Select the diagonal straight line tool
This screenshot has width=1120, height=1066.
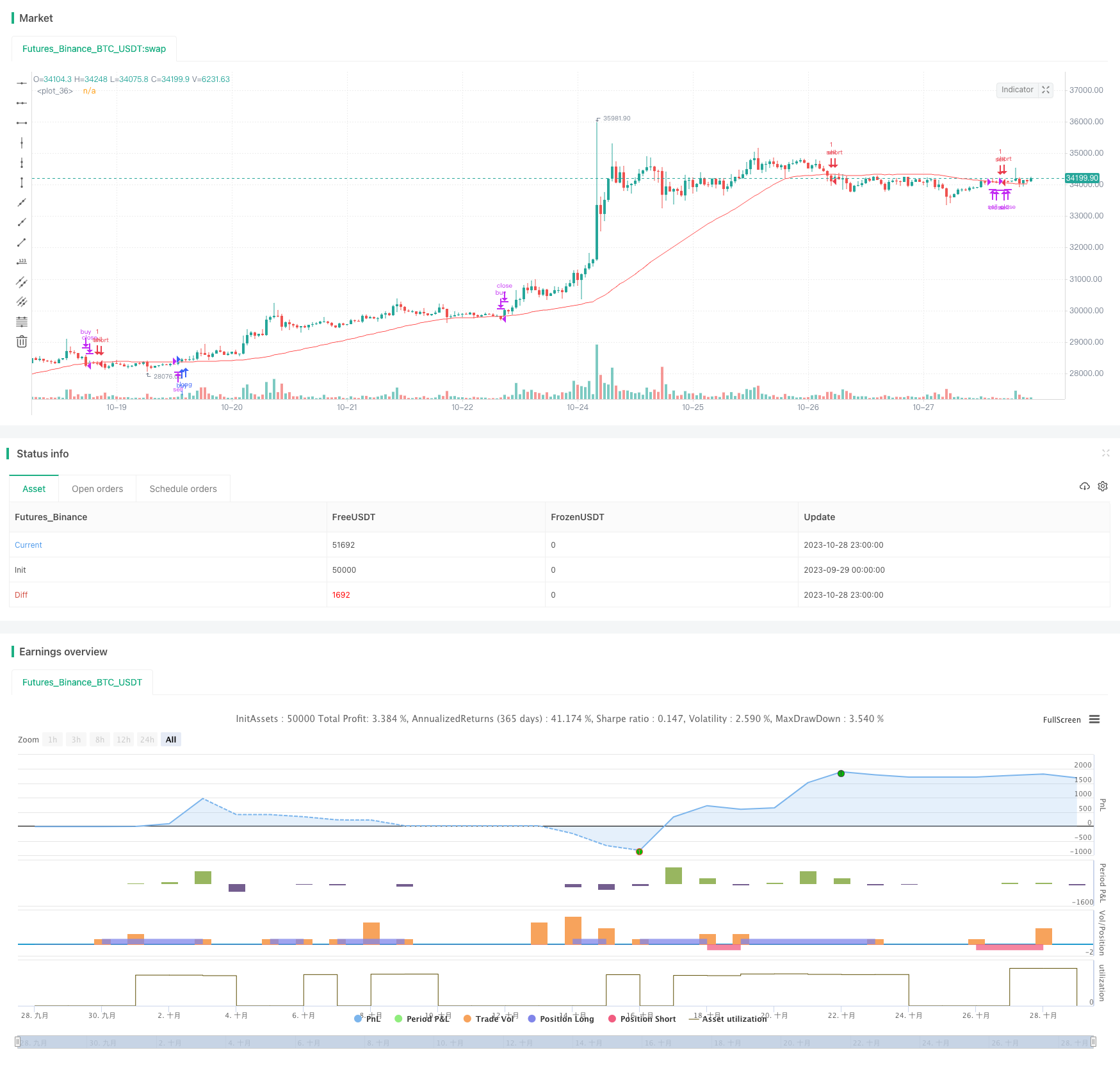(x=22, y=202)
